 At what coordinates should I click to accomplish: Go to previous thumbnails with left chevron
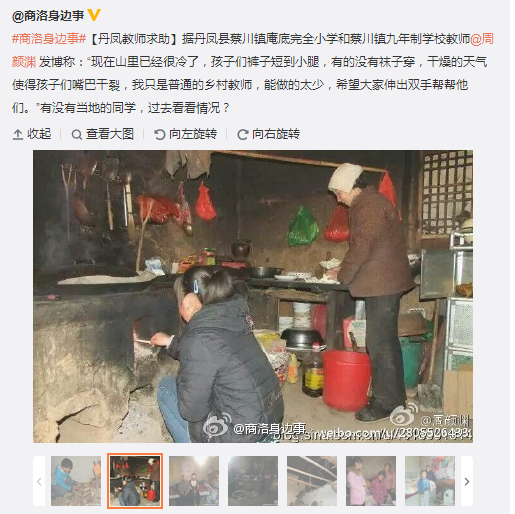[39, 481]
